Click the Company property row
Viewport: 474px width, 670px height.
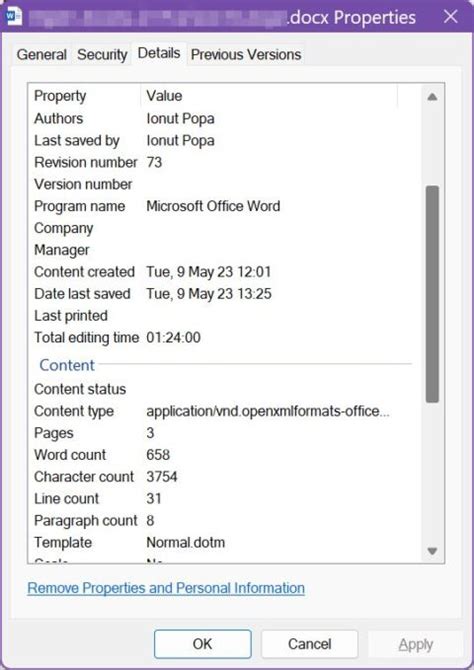point(224,228)
